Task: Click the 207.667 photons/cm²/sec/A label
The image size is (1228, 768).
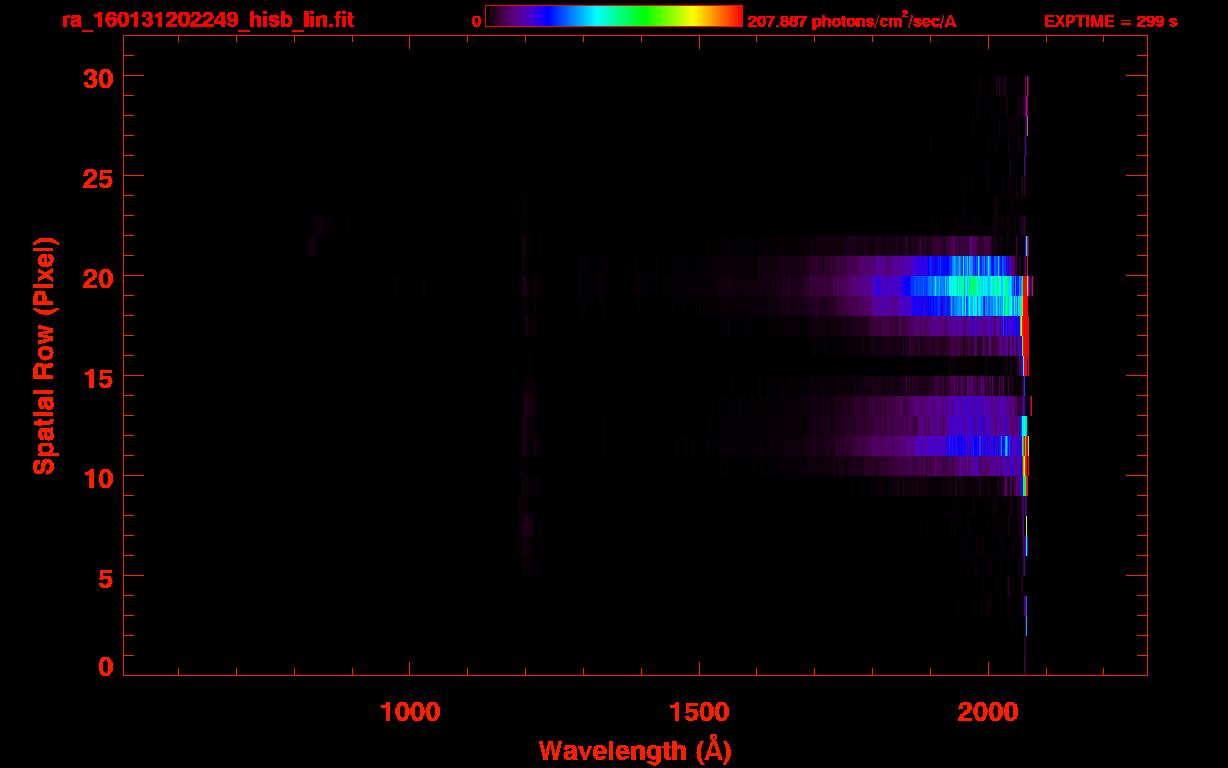Action: tap(851, 21)
